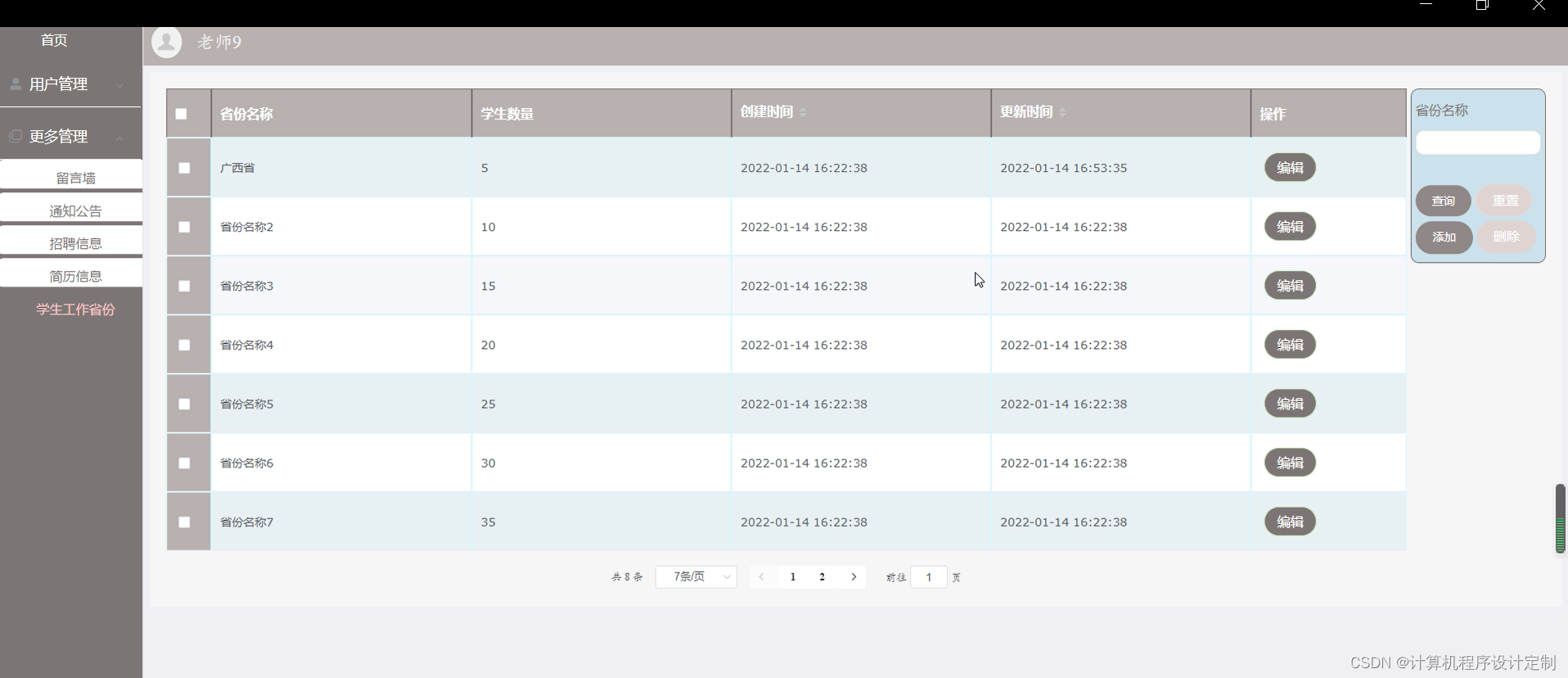Screen dimensions: 1568x678
Task: Go to page 2 in pagination
Action: (822, 577)
